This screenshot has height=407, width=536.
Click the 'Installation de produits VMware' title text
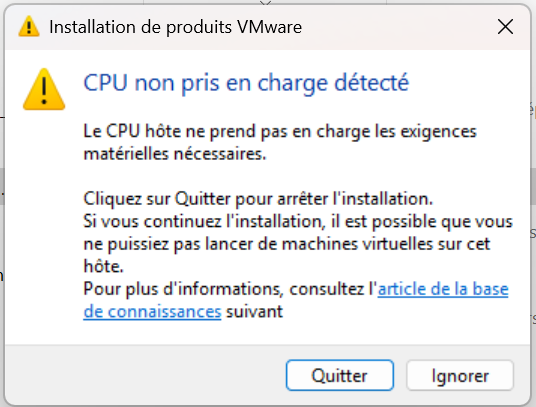[175, 27]
